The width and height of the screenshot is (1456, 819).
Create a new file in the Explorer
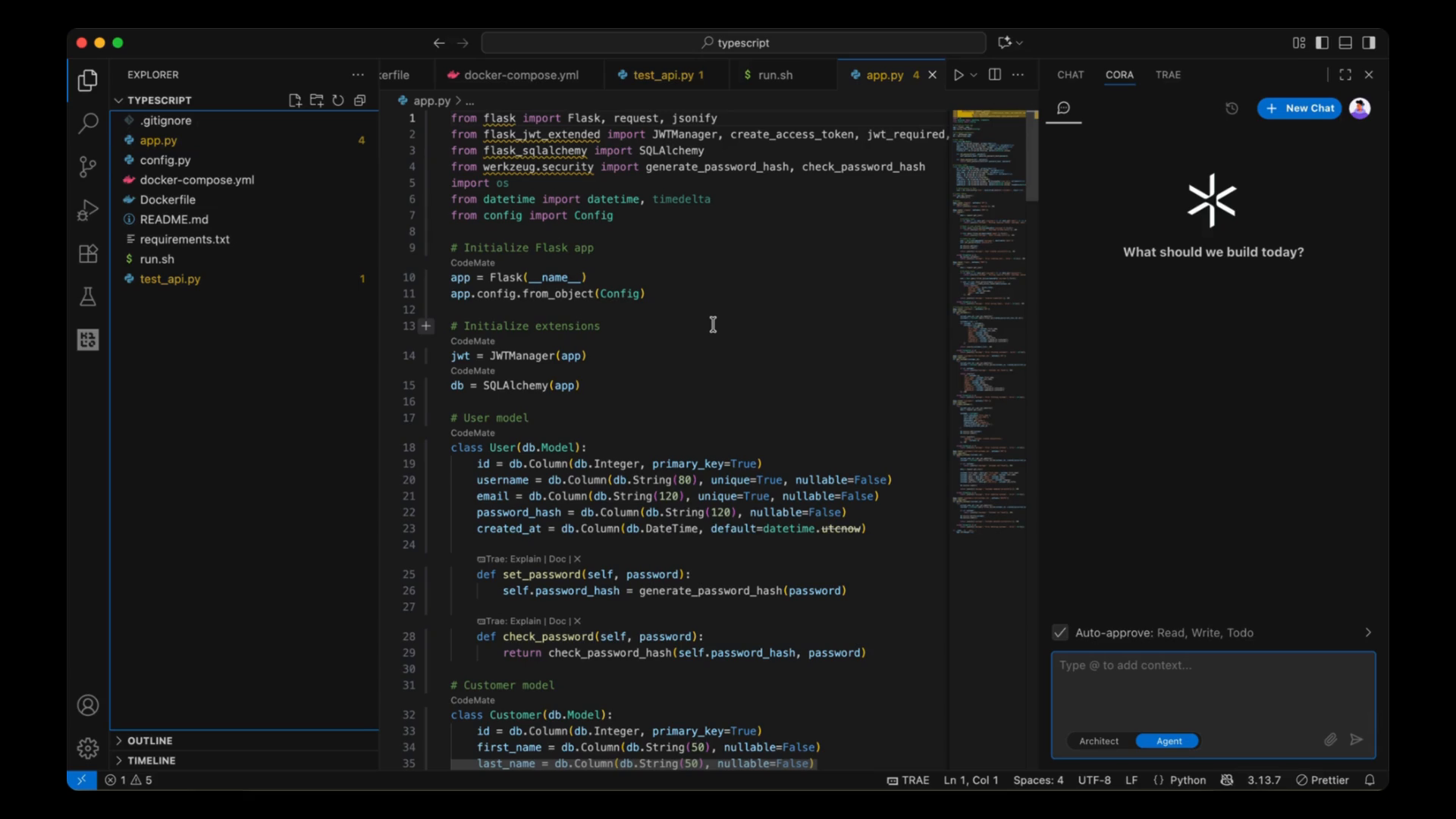tap(295, 99)
